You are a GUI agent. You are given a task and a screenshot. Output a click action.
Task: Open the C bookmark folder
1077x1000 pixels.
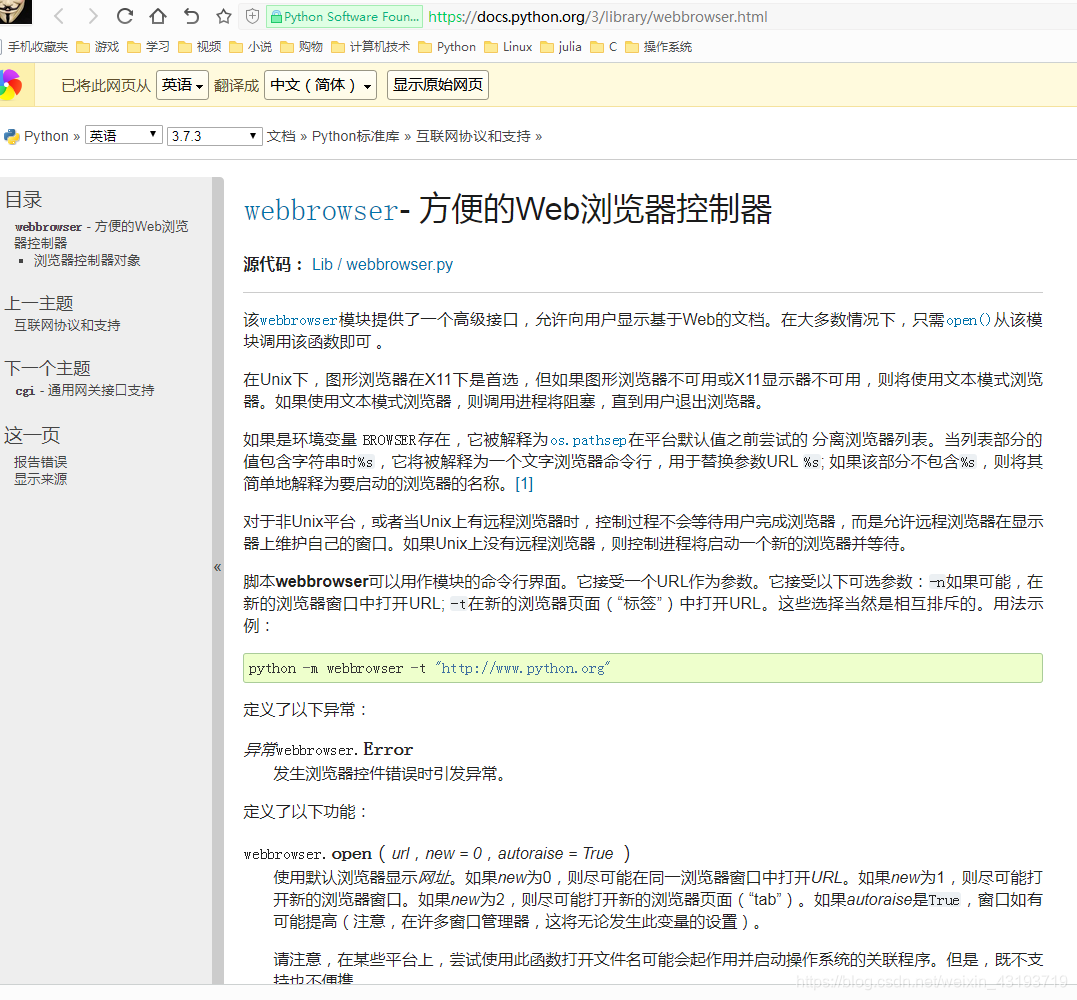(x=604, y=47)
